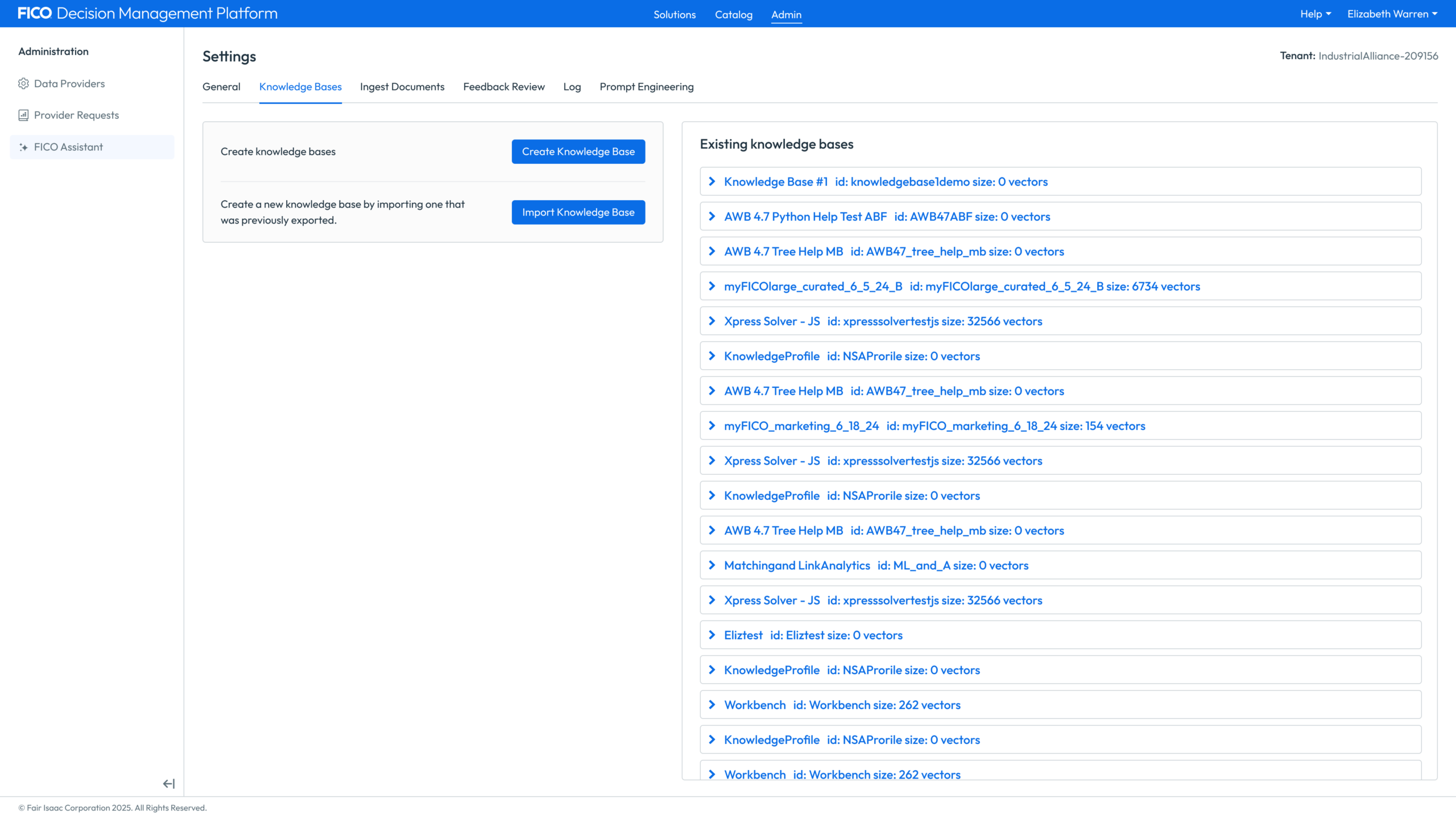Open Provider Requests report icon
The image size is (1456, 819).
coord(23,115)
